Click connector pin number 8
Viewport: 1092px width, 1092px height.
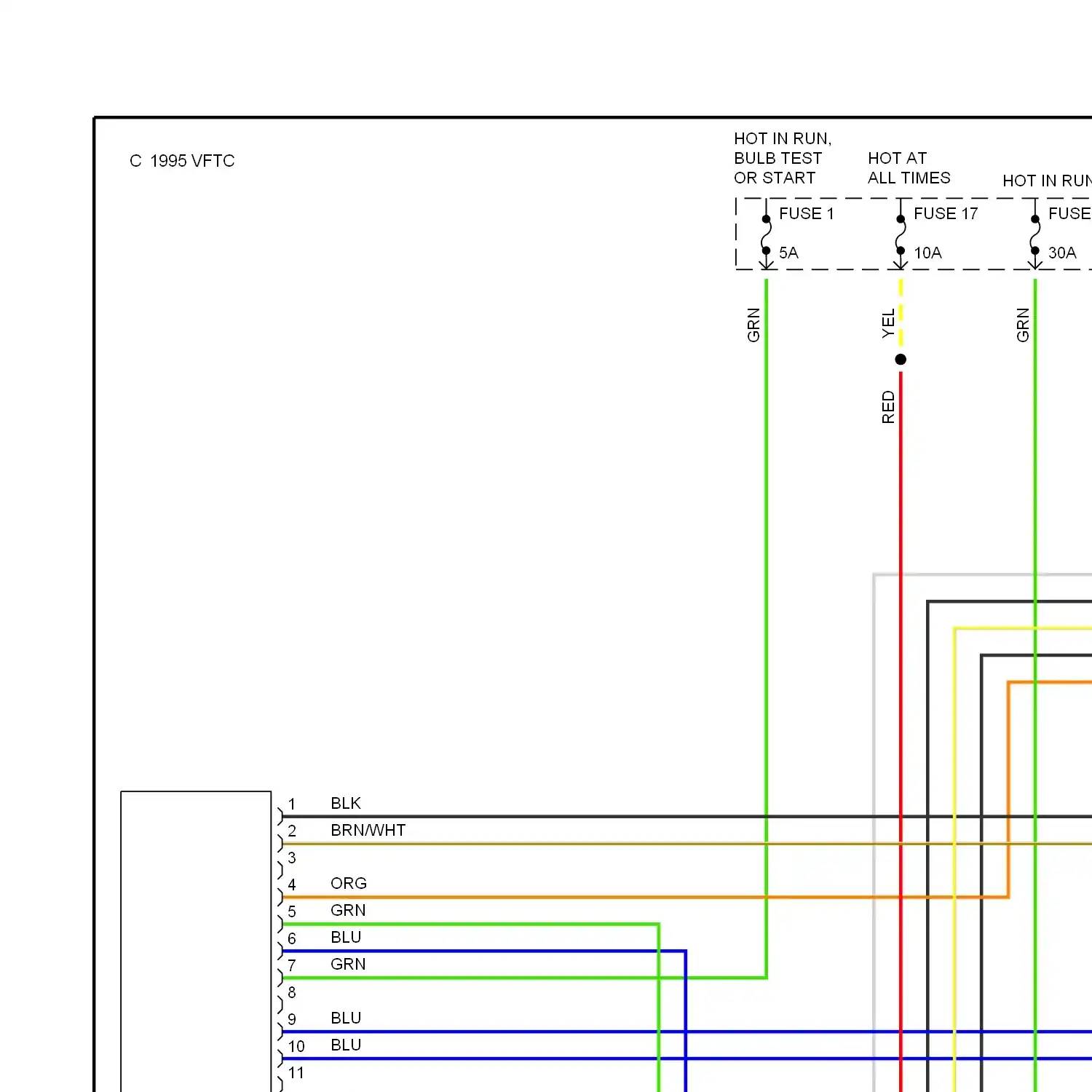point(292,992)
